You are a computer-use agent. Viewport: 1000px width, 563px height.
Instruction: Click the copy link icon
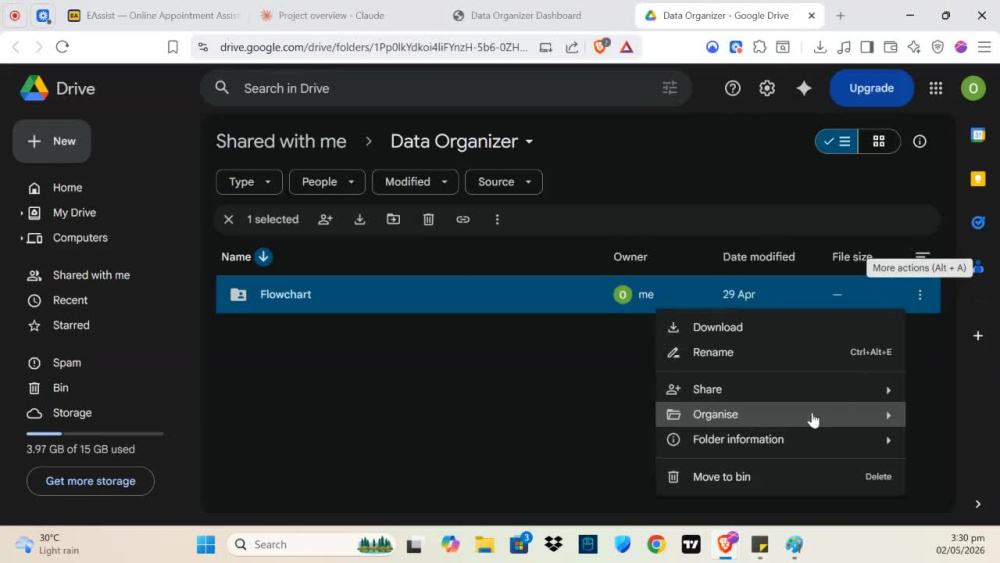(463, 219)
